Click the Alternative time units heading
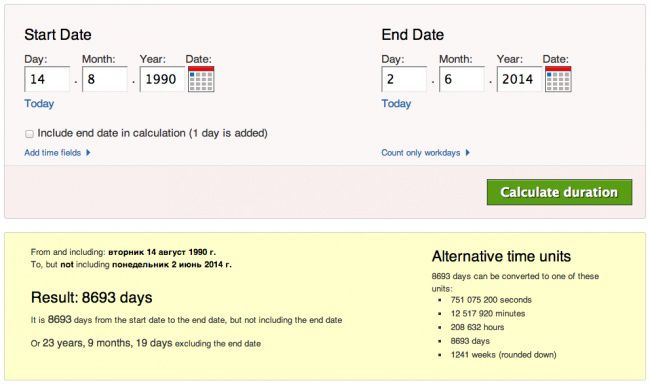The width and height of the screenshot is (650, 385). tap(501, 256)
